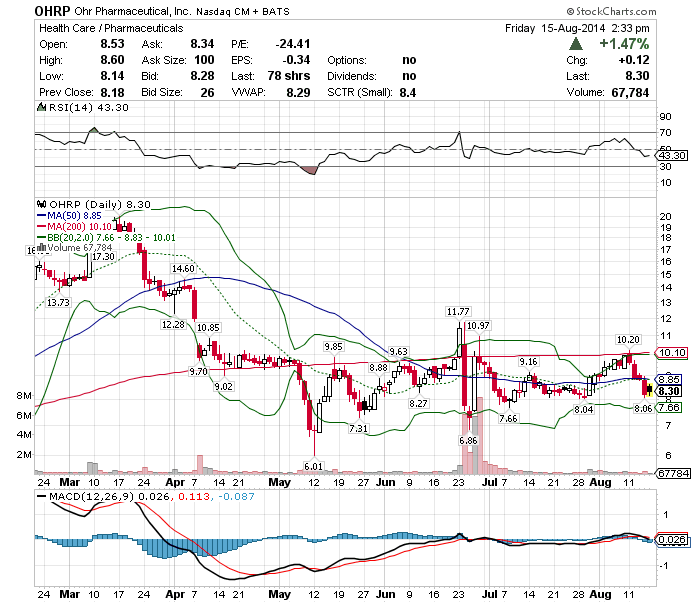
Task: Click the Bid price 8.28
Action: coord(202,76)
